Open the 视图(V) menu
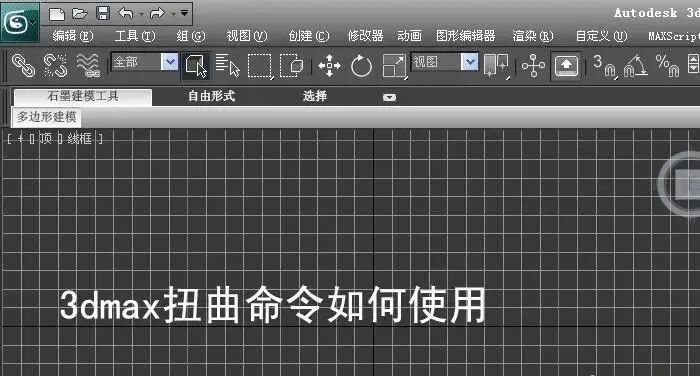Image resolution: width=700 pixels, height=376 pixels. click(x=247, y=36)
